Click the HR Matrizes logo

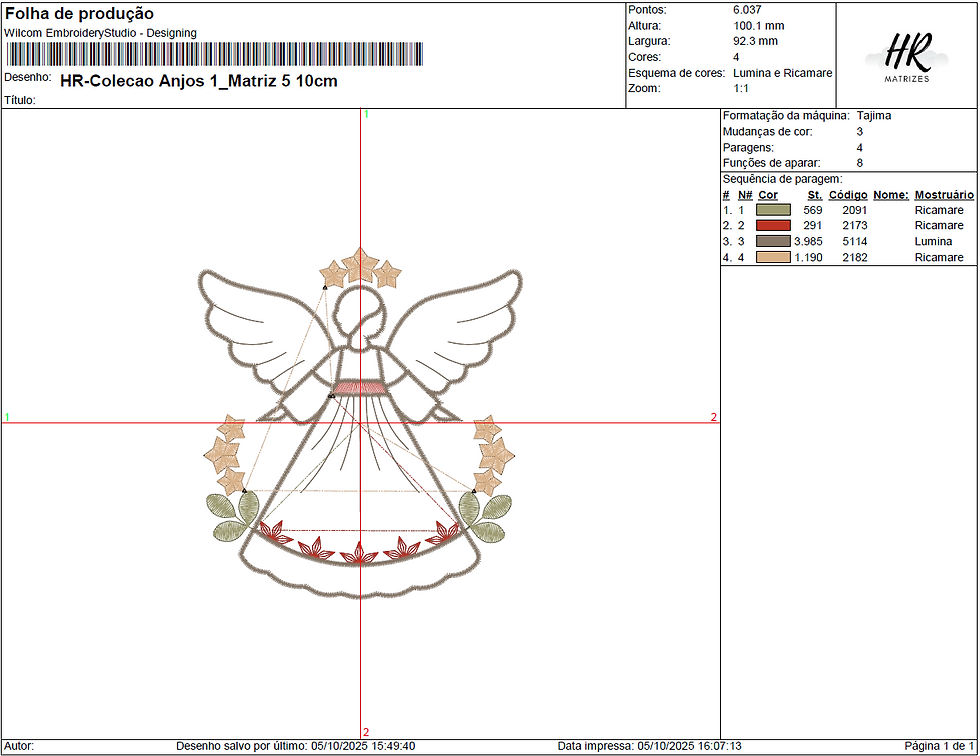907,57
